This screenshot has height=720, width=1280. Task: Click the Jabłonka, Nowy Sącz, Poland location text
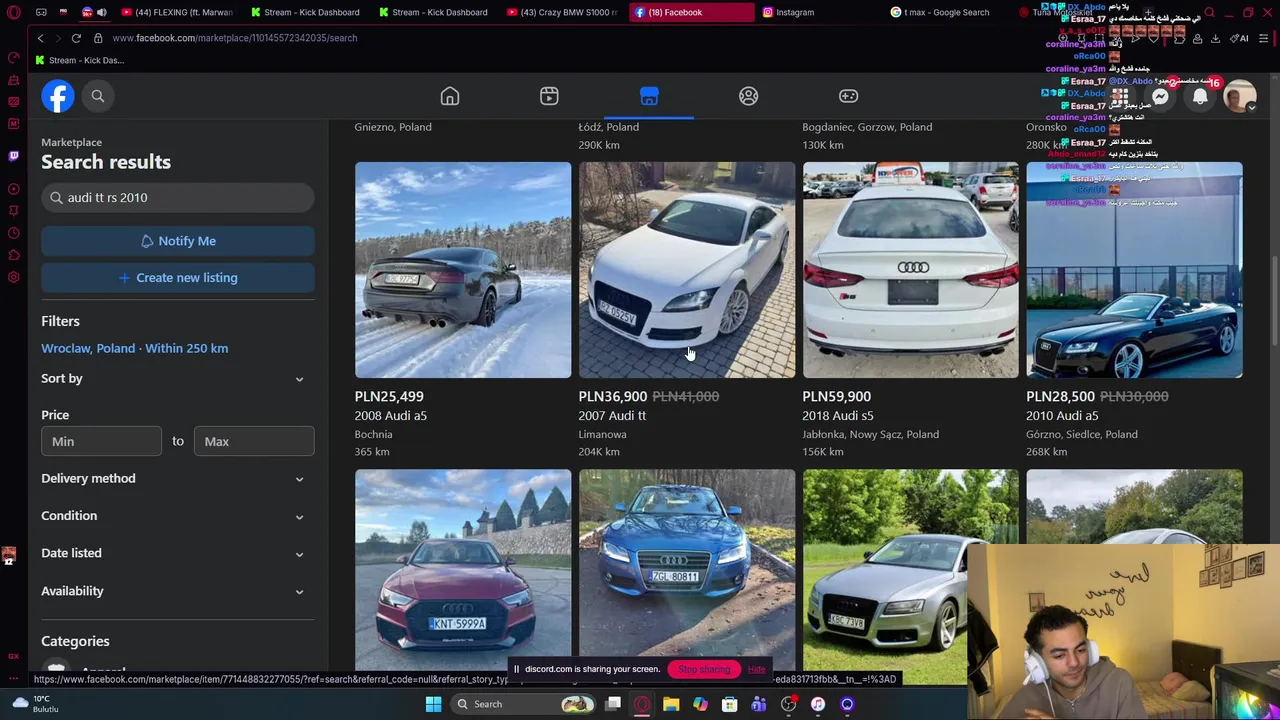pyautogui.click(x=870, y=434)
